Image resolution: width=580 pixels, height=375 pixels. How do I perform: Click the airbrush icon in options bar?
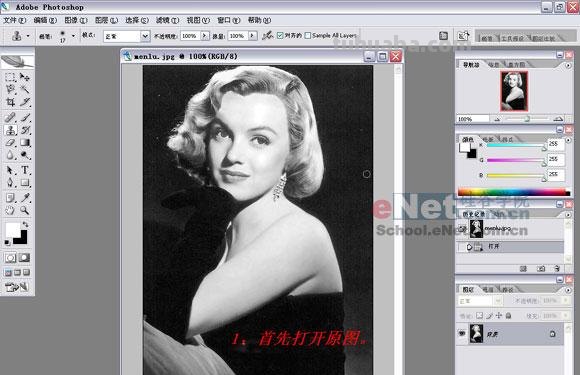pyautogui.click(x=267, y=36)
